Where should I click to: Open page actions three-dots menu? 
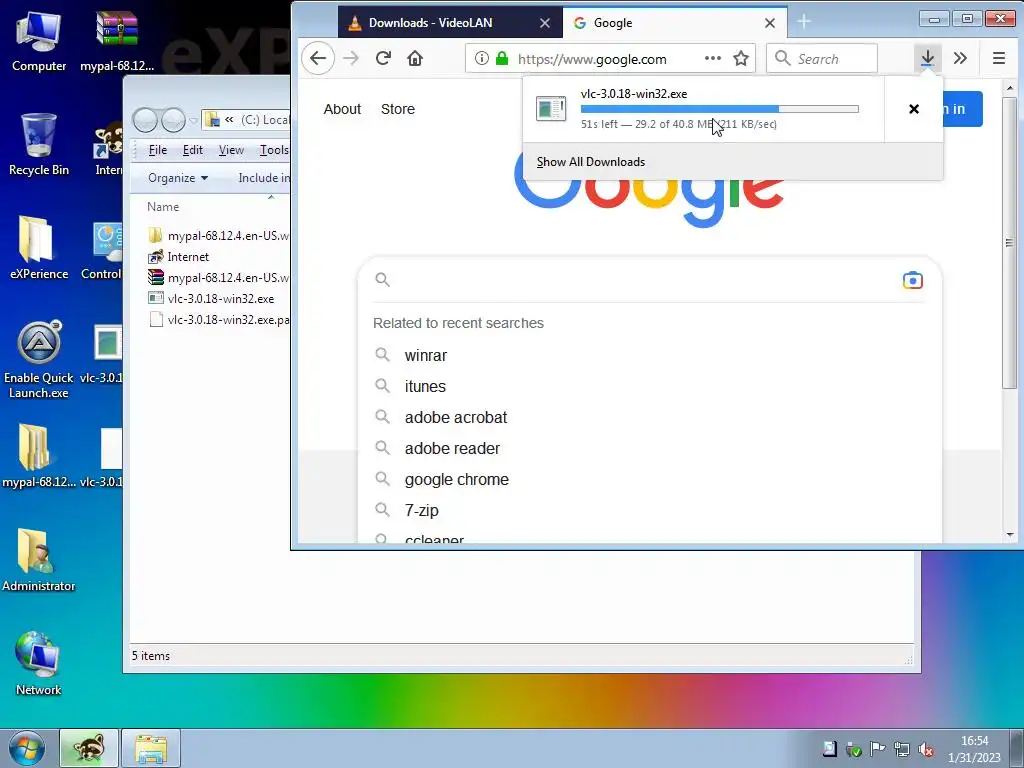tap(712, 59)
